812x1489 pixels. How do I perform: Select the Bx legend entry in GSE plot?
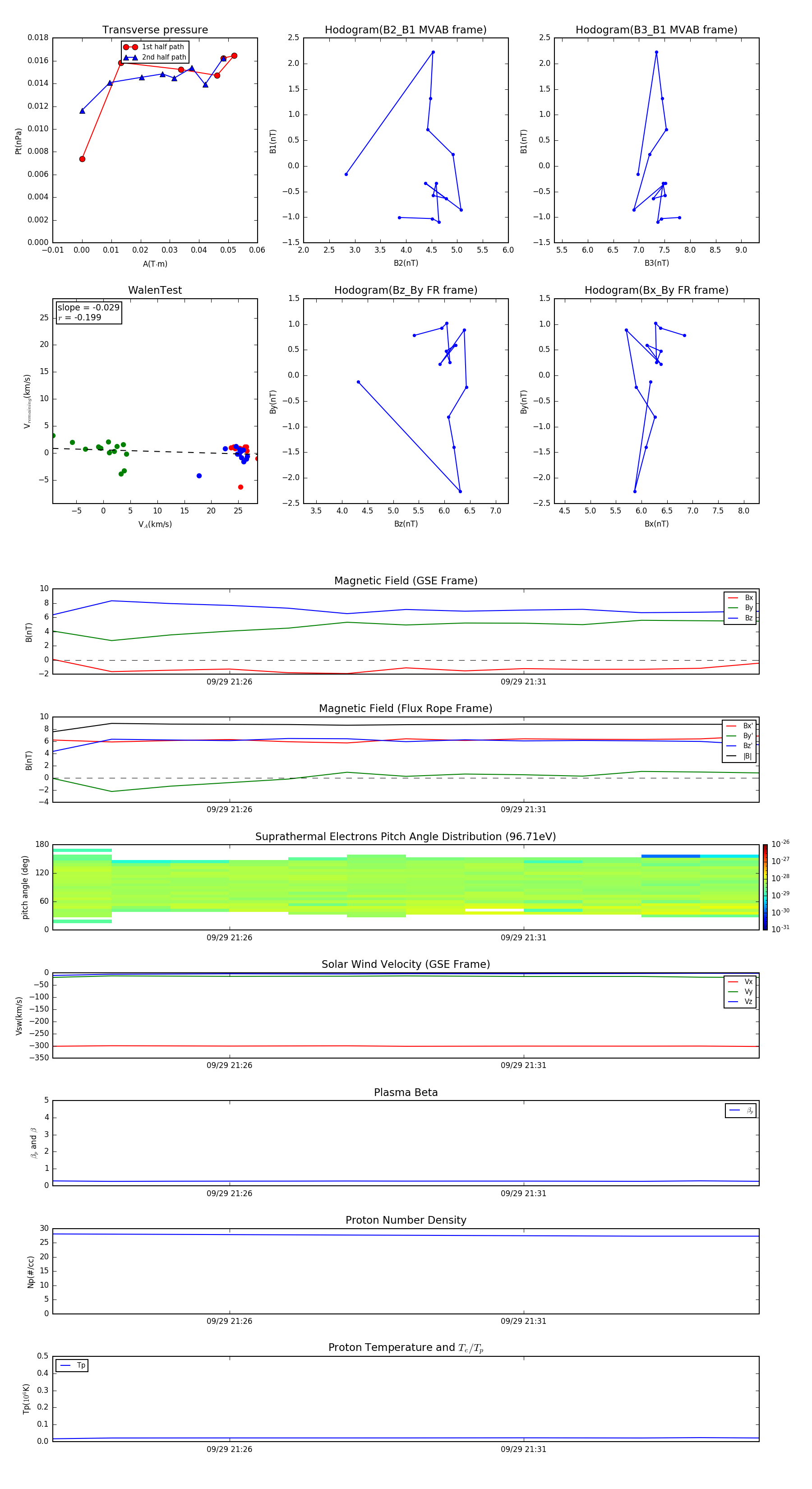point(740,598)
